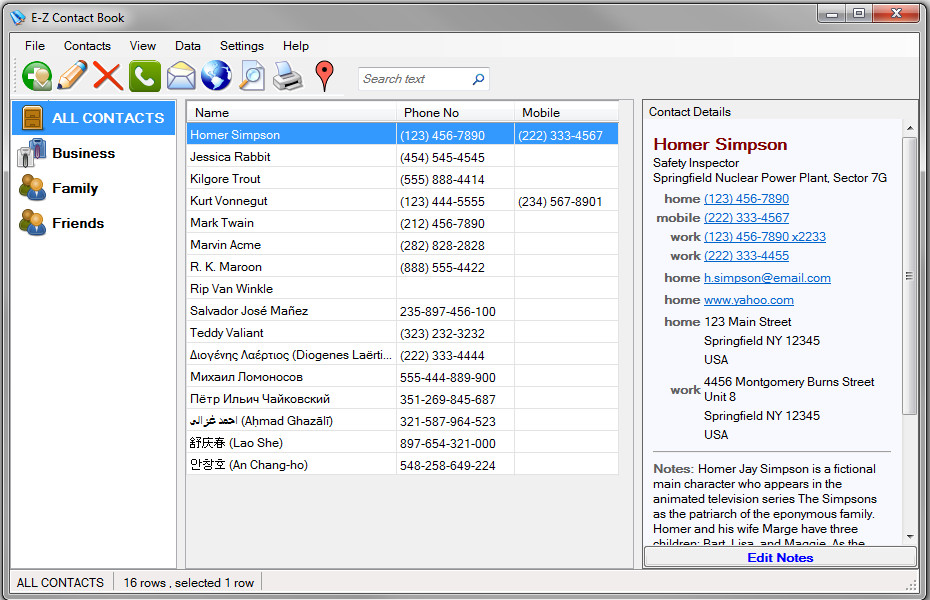Select the Marvin Acme contact row
This screenshot has height=600, width=930.
(x=402, y=244)
